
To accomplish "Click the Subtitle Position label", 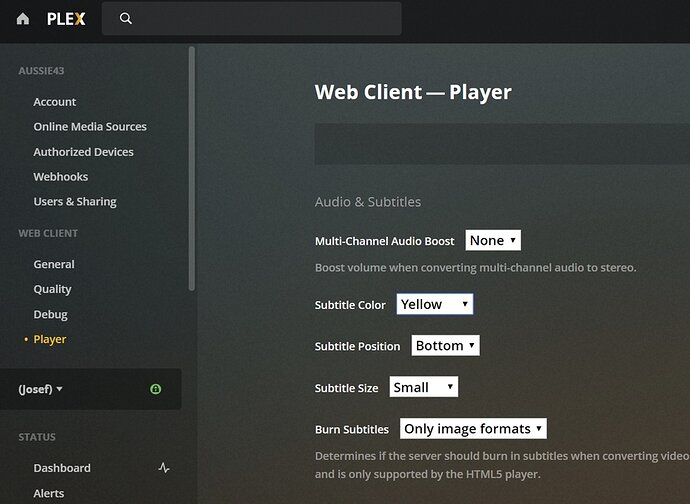I will (357, 346).
